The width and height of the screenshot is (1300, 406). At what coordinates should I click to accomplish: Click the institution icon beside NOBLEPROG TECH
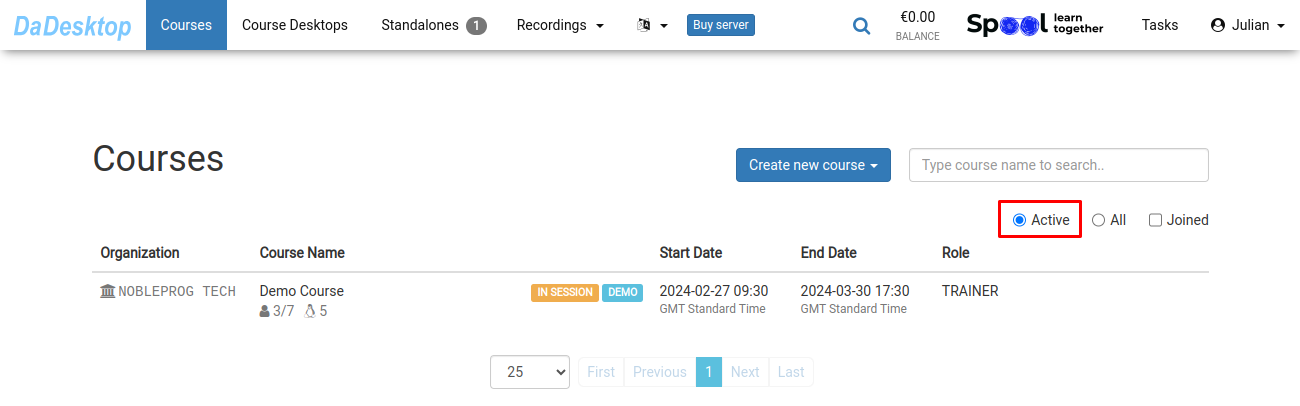pyautogui.click(x=108, y=291)
